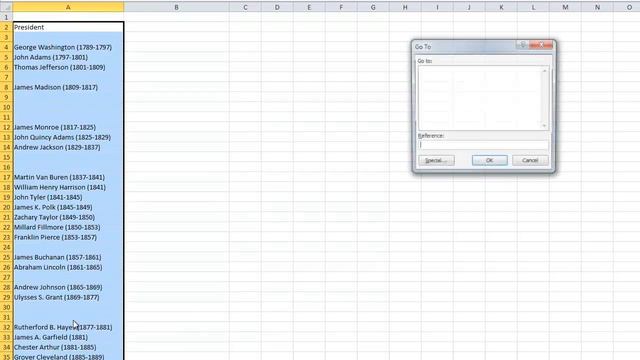Click cell Millard Fillmore (1850-1853)

[x=68, y=227]
